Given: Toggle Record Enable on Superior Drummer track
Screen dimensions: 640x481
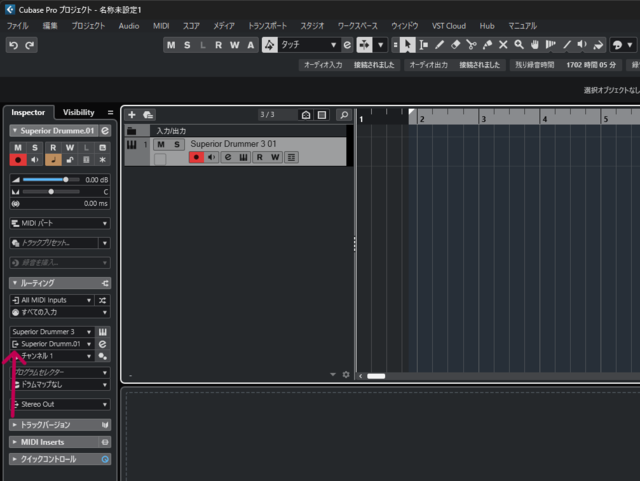Looking at the screenshot, I should tap(196, 158).
